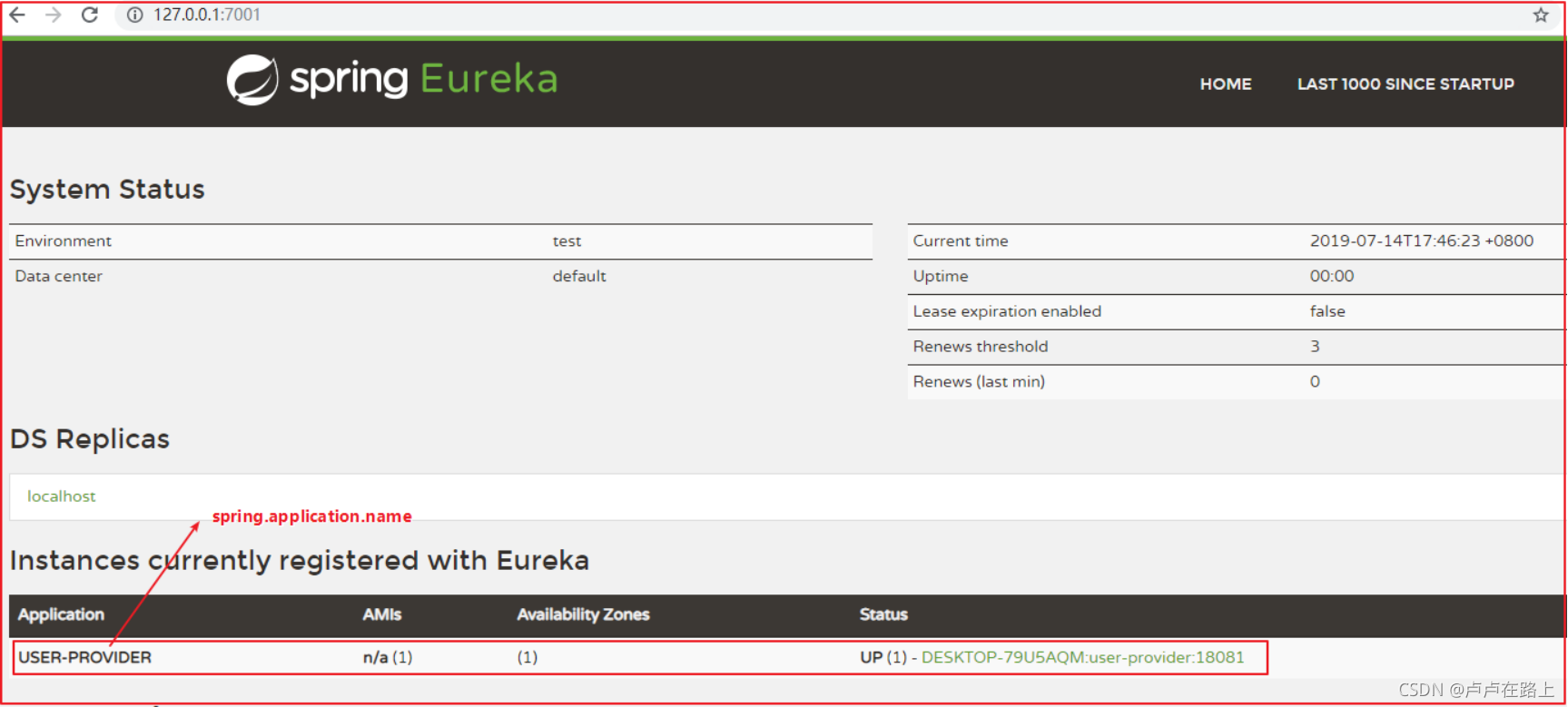Select the Environment label
The image size is (1568, 707).
click(x=63, y=241)
